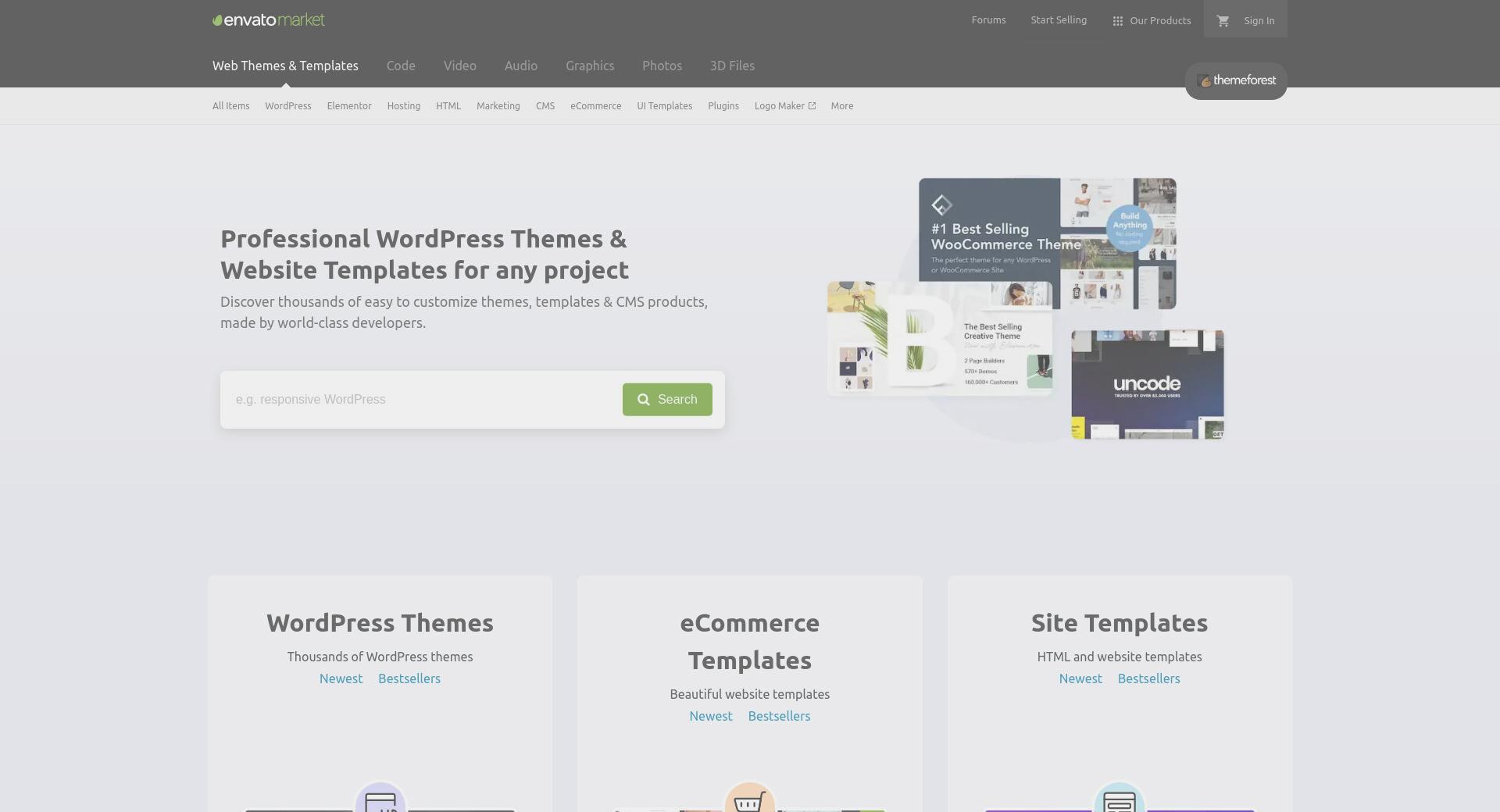
Task: Open Marketing sub-navigation item
Action: [498, 106]
